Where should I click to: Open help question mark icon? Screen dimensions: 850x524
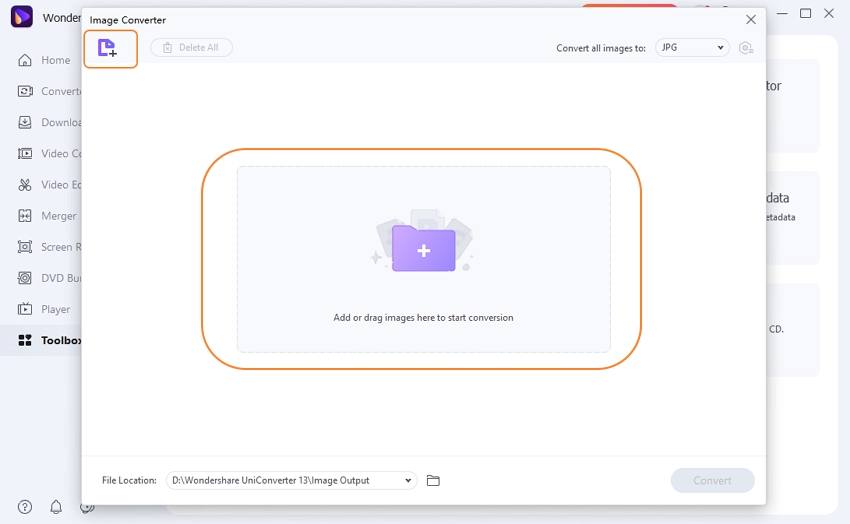pyautogui.click(x=25, y=507)
